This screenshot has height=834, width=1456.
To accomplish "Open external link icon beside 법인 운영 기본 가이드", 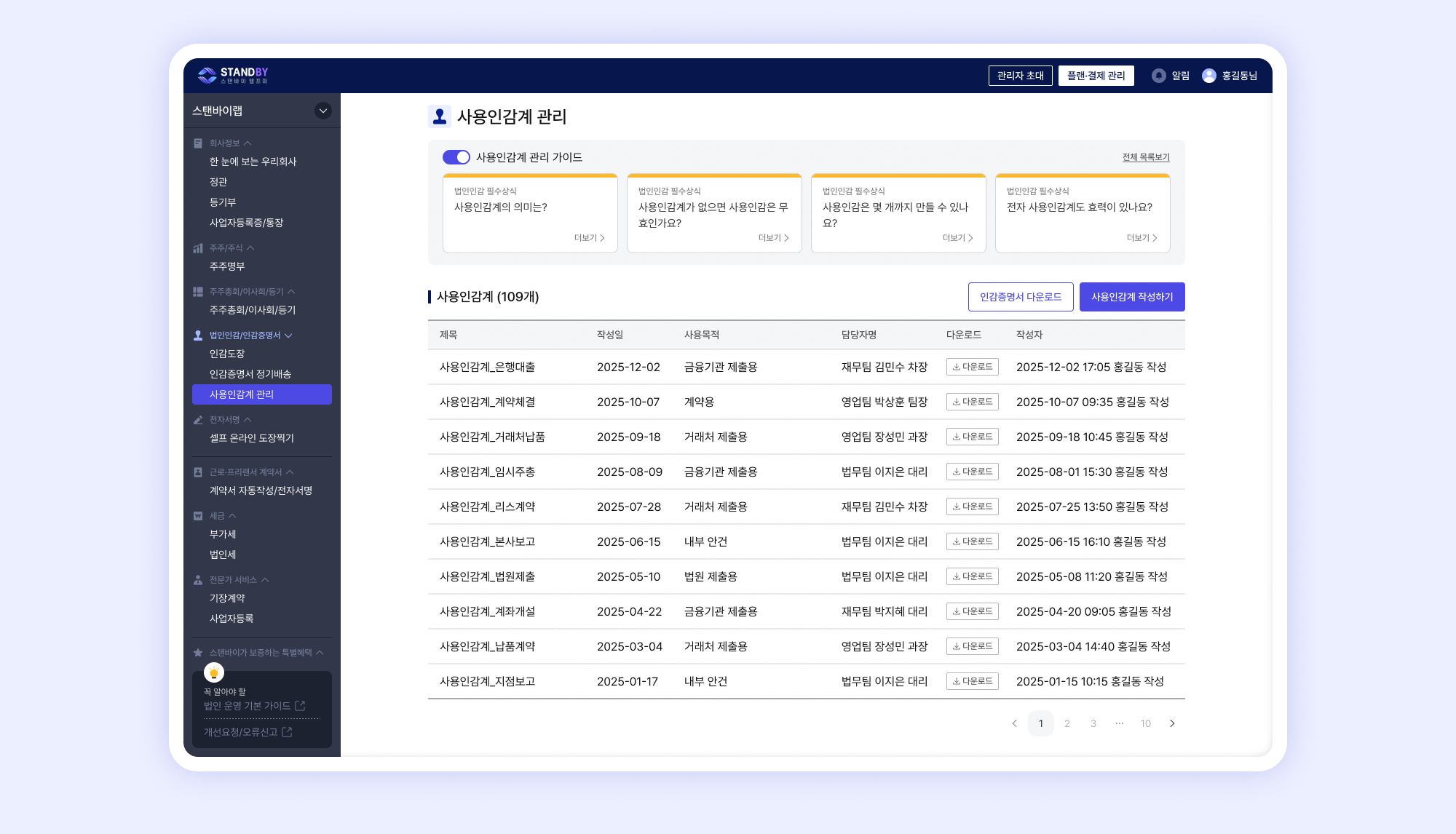I will [301, 706].
